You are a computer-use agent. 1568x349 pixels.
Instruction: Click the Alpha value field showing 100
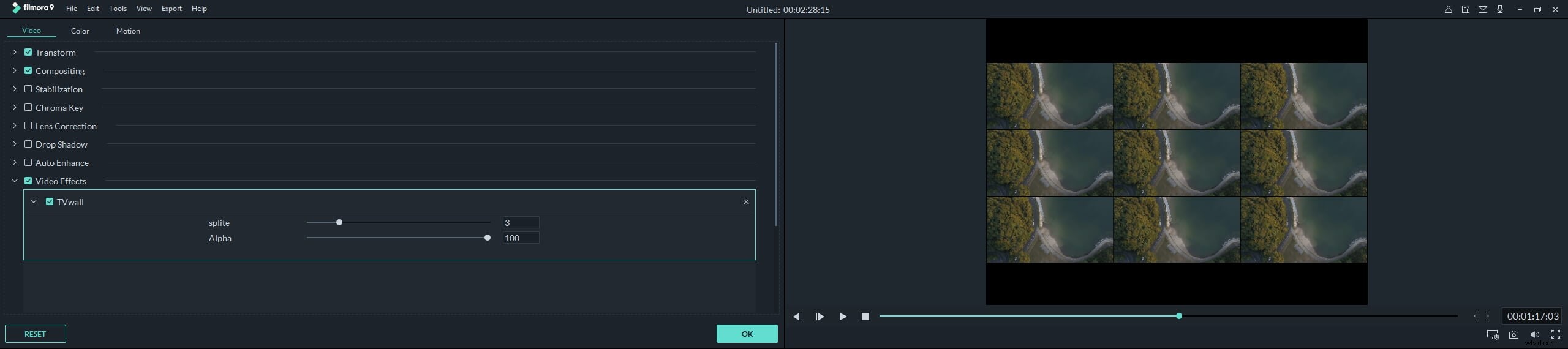click(x=521, y=238)
